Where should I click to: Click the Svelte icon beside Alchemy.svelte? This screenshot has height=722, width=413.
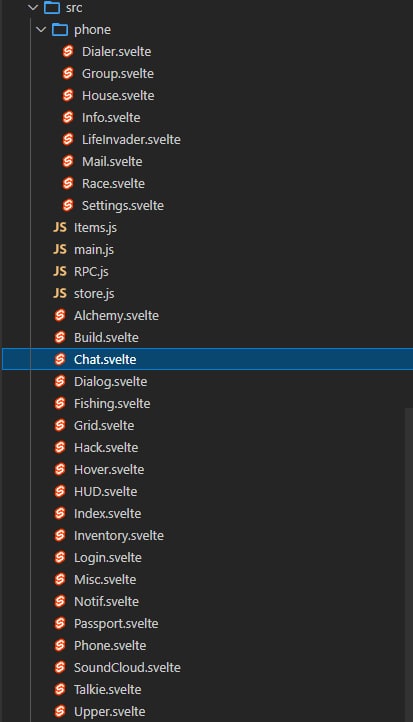pos(60,315)
